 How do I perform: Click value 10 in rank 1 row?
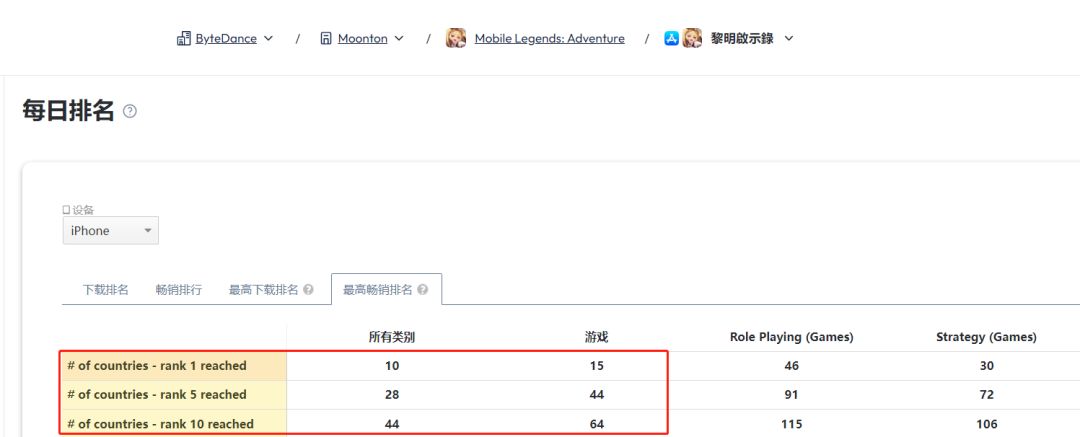(x=392, y=366)
